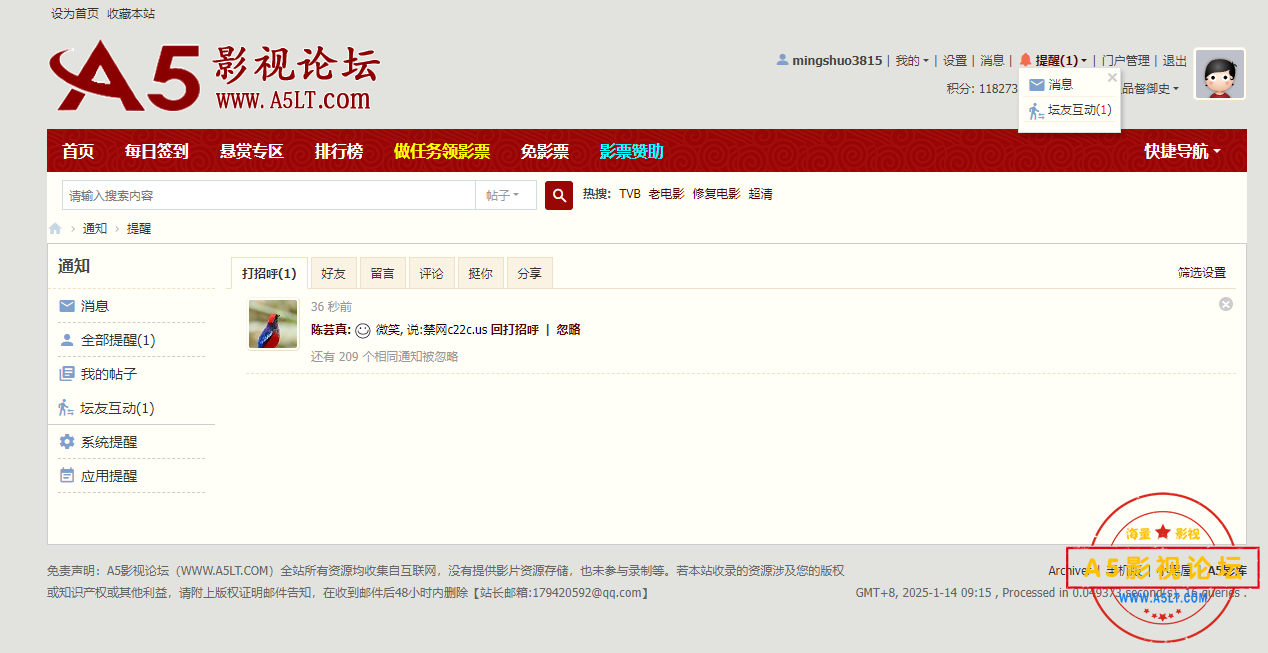
Task: Click the 坛友互动(1) entry in the reminder popup
Action: click(x=1080, y=110)
